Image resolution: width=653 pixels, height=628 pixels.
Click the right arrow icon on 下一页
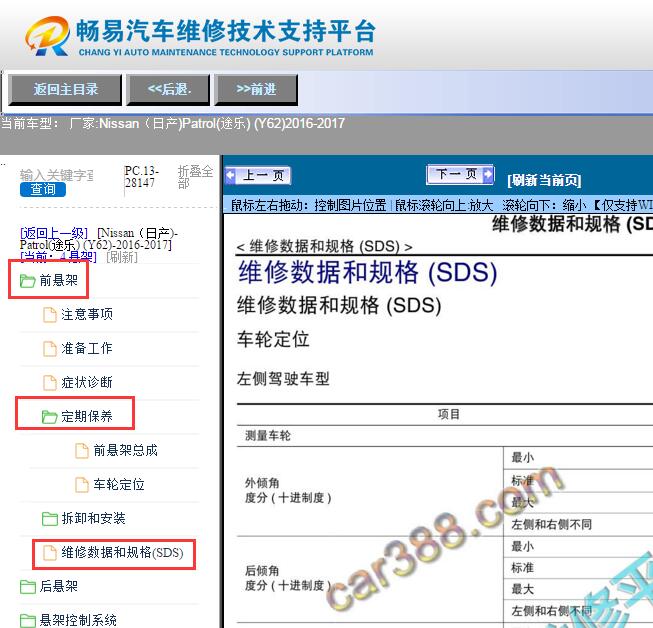tap(488, 174)
